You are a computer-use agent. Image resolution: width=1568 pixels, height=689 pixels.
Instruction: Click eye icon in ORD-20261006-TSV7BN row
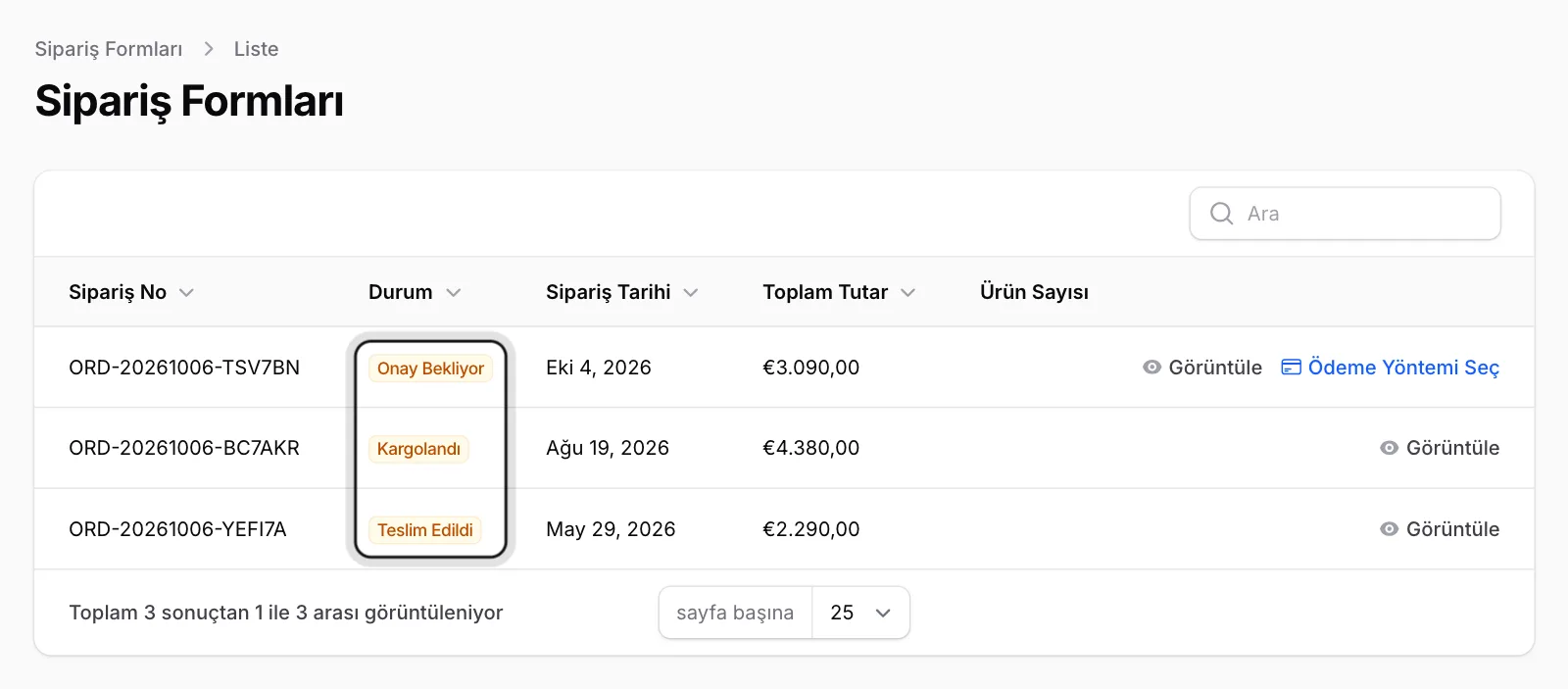[1152, 368]
